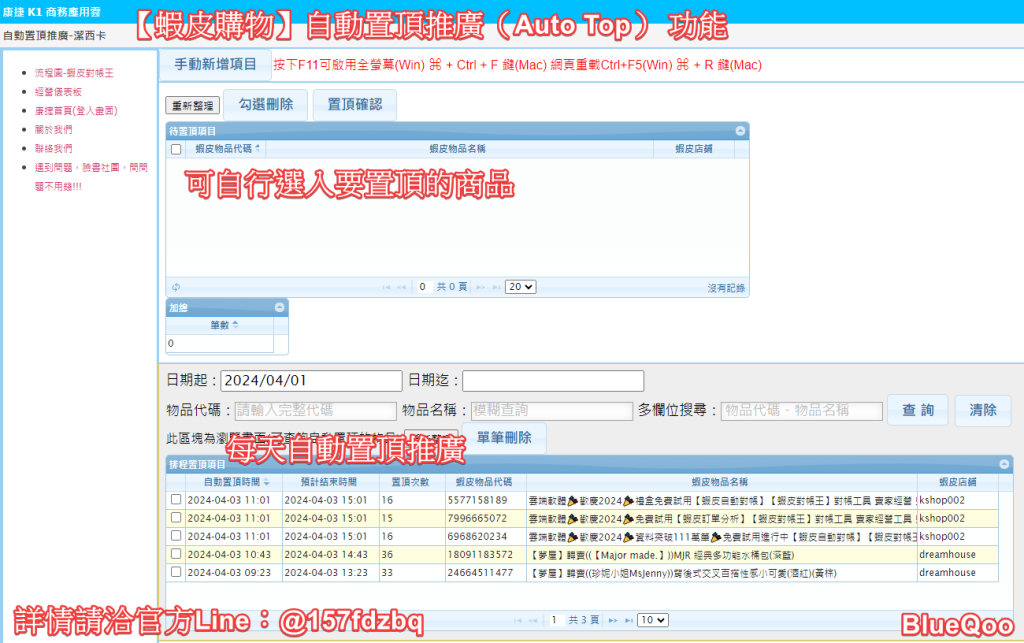Click the 日期迄 end date field
The height and width of the screenshot is (643, 1024).
click(553, 381)
